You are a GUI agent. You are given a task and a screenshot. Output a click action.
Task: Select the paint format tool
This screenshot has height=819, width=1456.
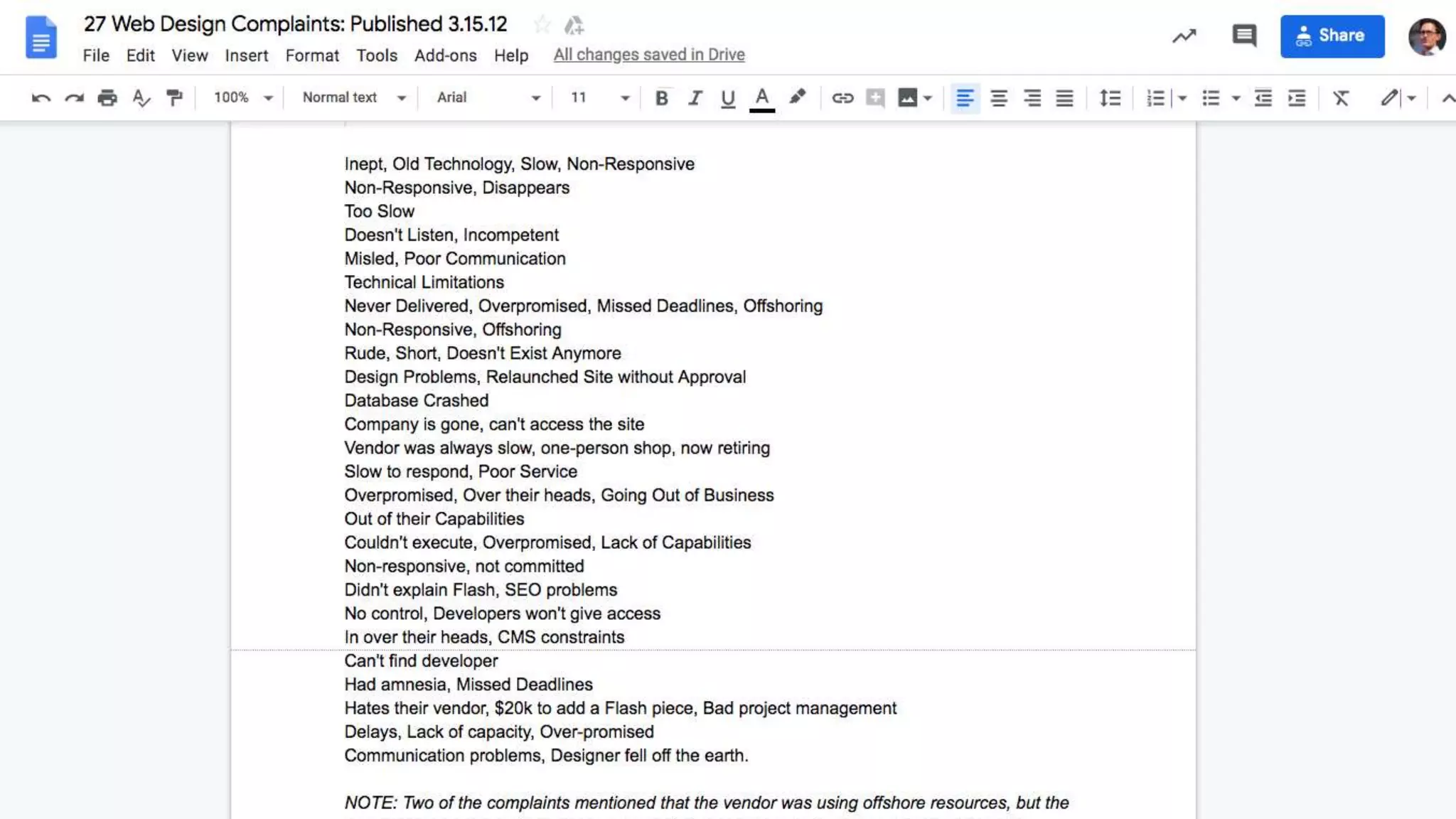173,98
